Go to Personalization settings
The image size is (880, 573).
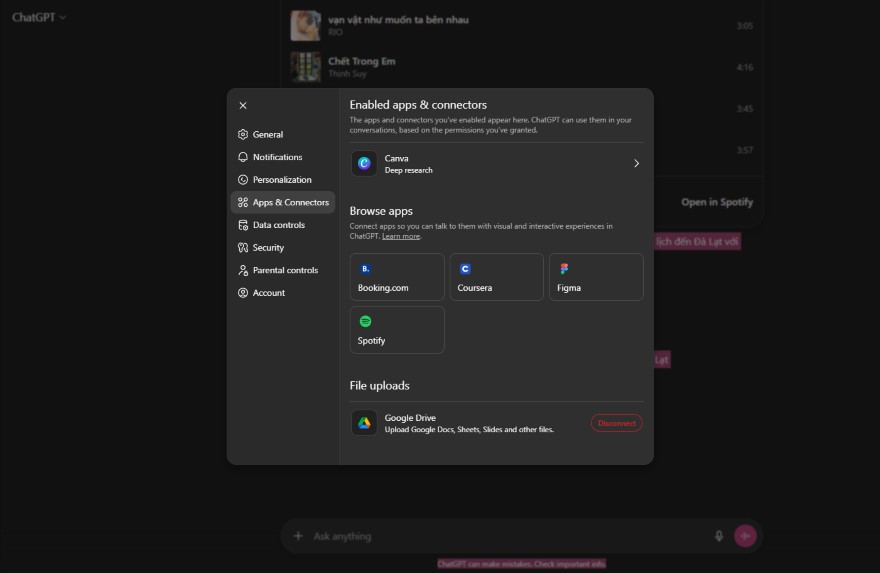[282, 180]
